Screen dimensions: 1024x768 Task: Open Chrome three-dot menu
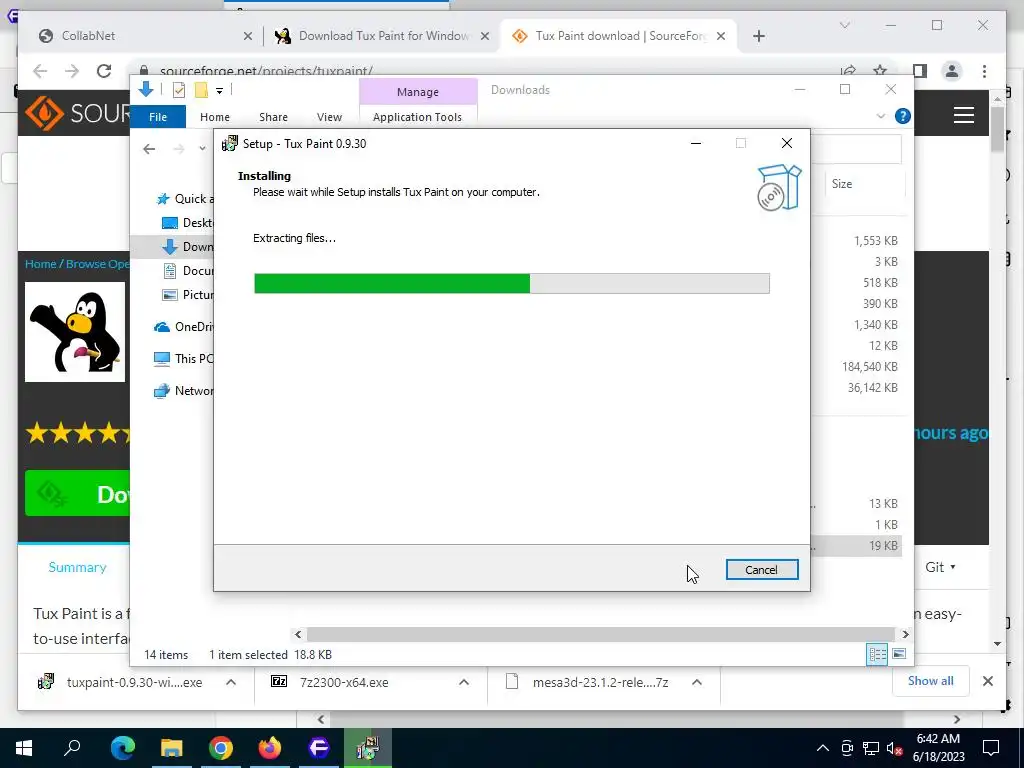click(x=984, y=71)
